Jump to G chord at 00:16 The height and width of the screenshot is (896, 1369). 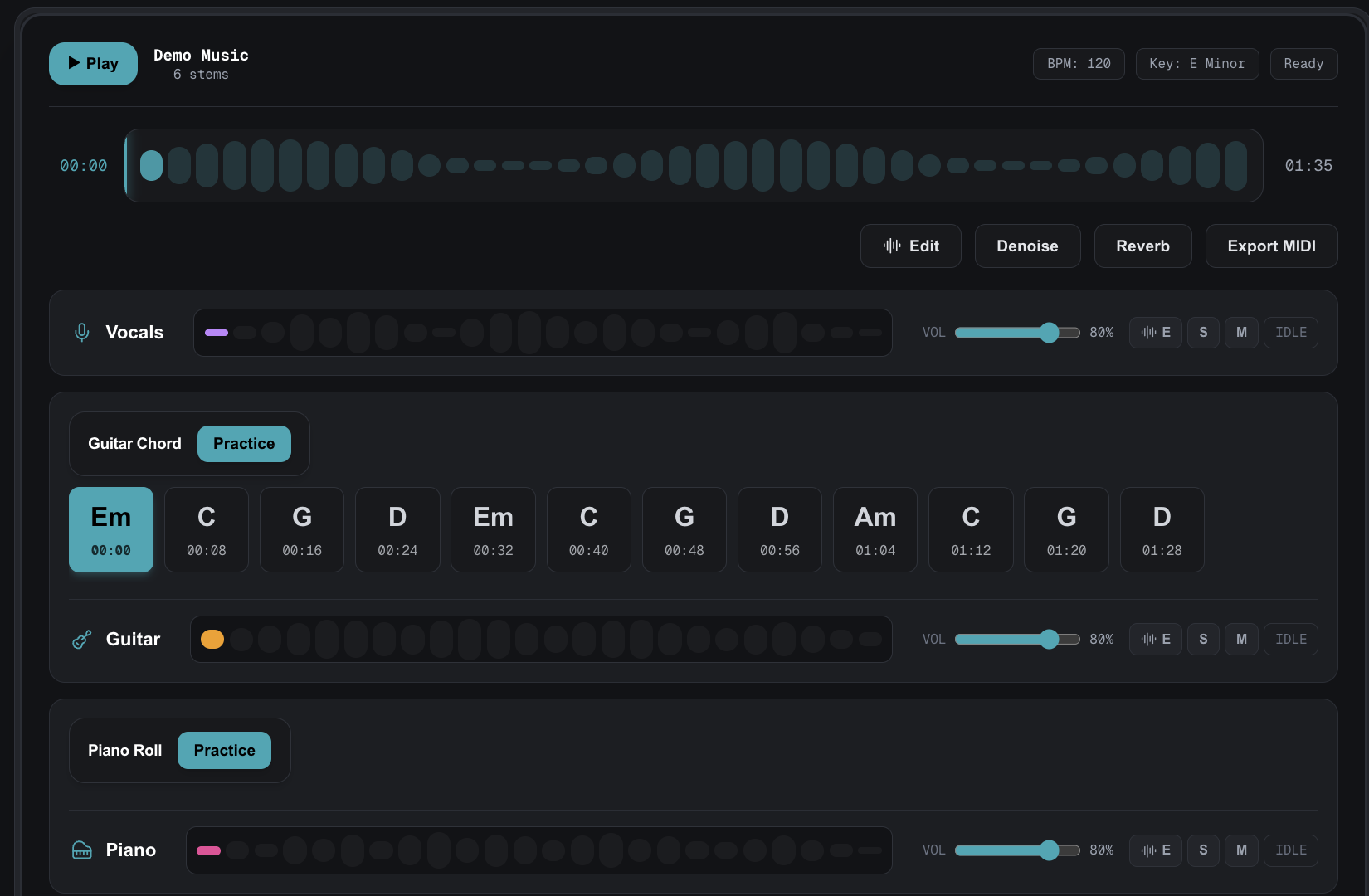coord(302,530)
